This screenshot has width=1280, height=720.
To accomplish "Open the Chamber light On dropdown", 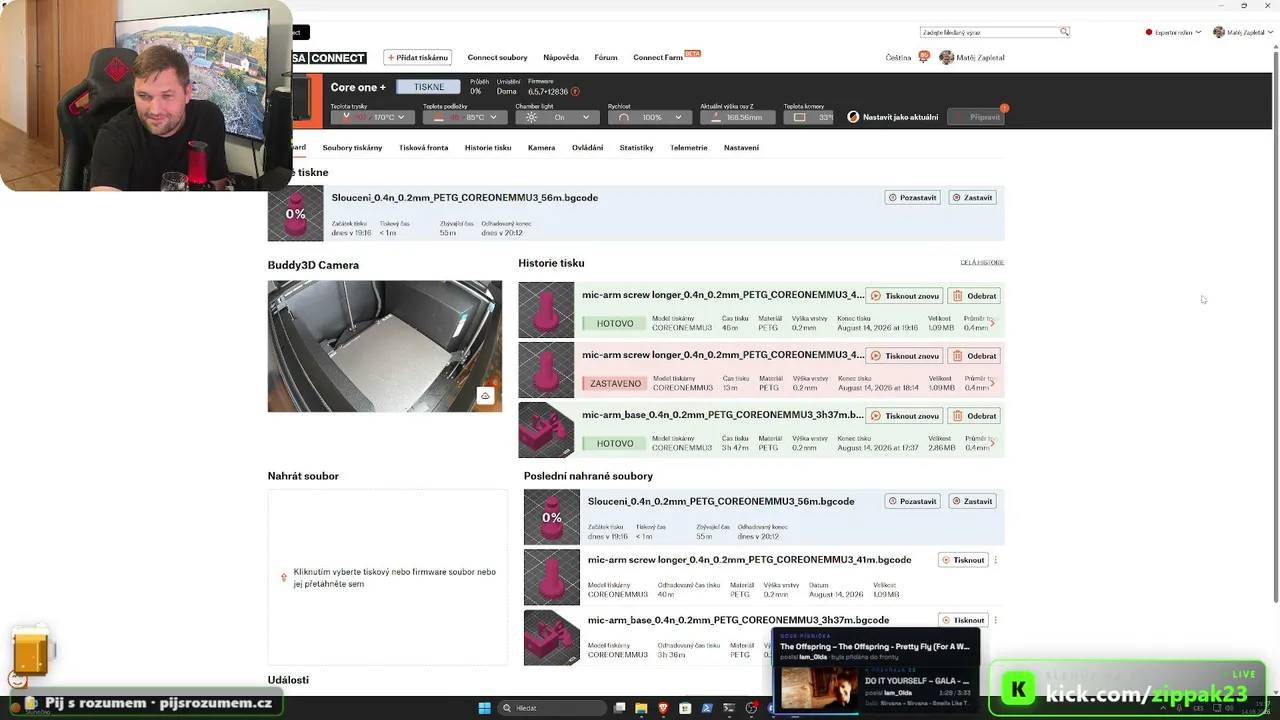I will [558, 117].
